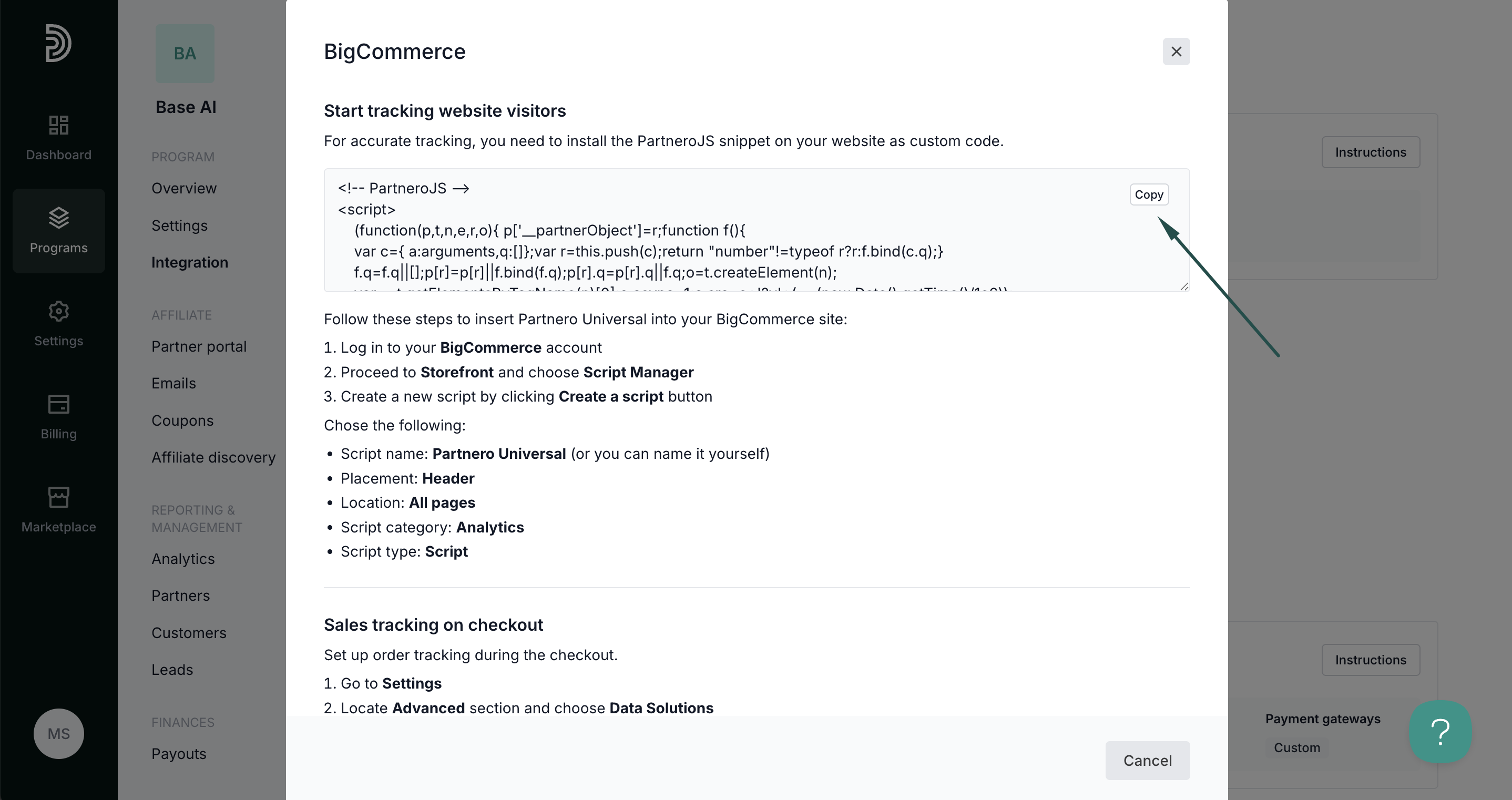The width and height of the screenshot is (1512, 800).
Task: Select the Programs layers icon
Action: pyautogui.click(x=58, y=218)
